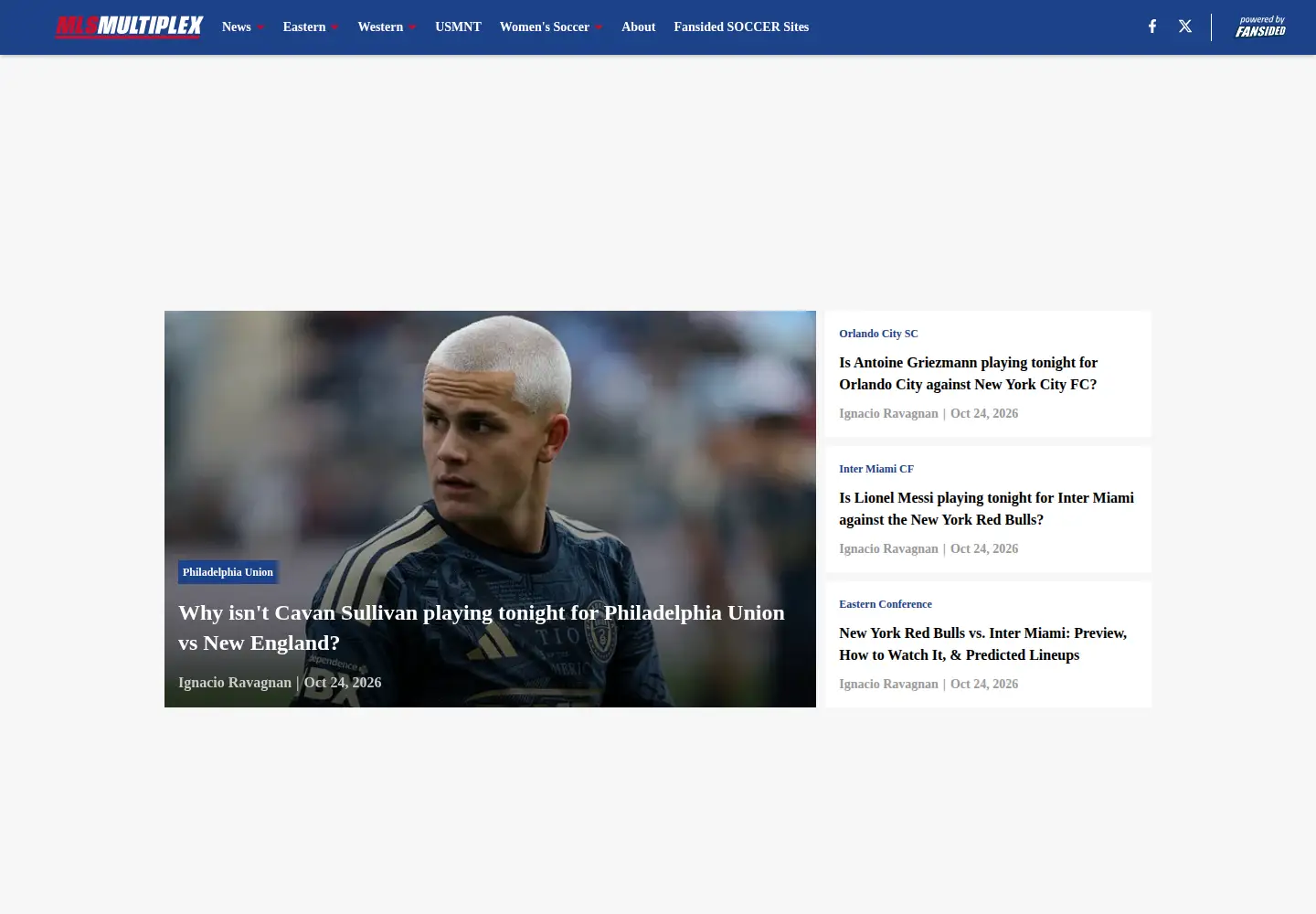Open the Lionel Messi Inter Miami article
This screenshot has height=914, width=1316.
tap(986, 508)
